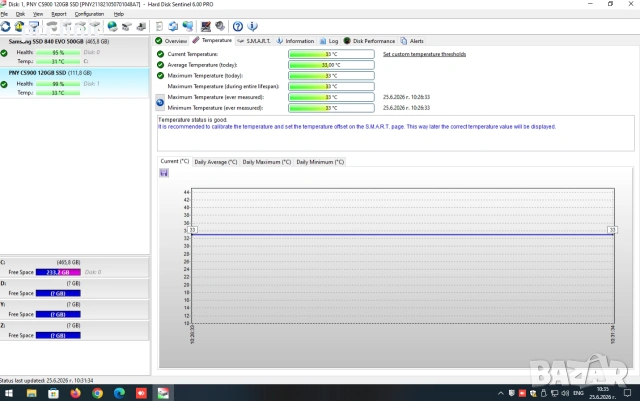
Task: Open Firefox from the taskbar
Action: click(x=76, y=393)
